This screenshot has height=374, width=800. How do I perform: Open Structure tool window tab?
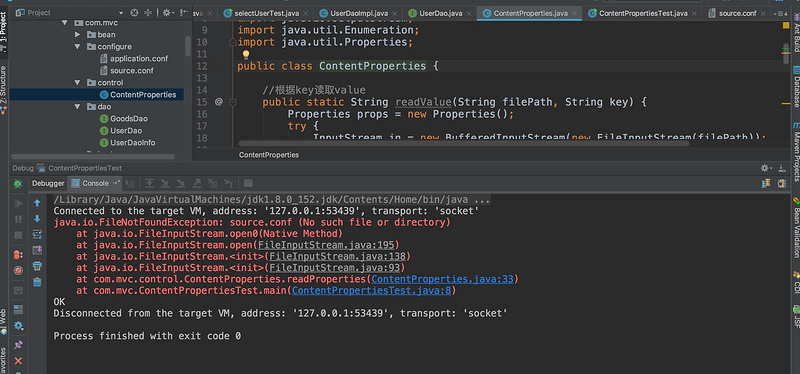coord(4,89)
